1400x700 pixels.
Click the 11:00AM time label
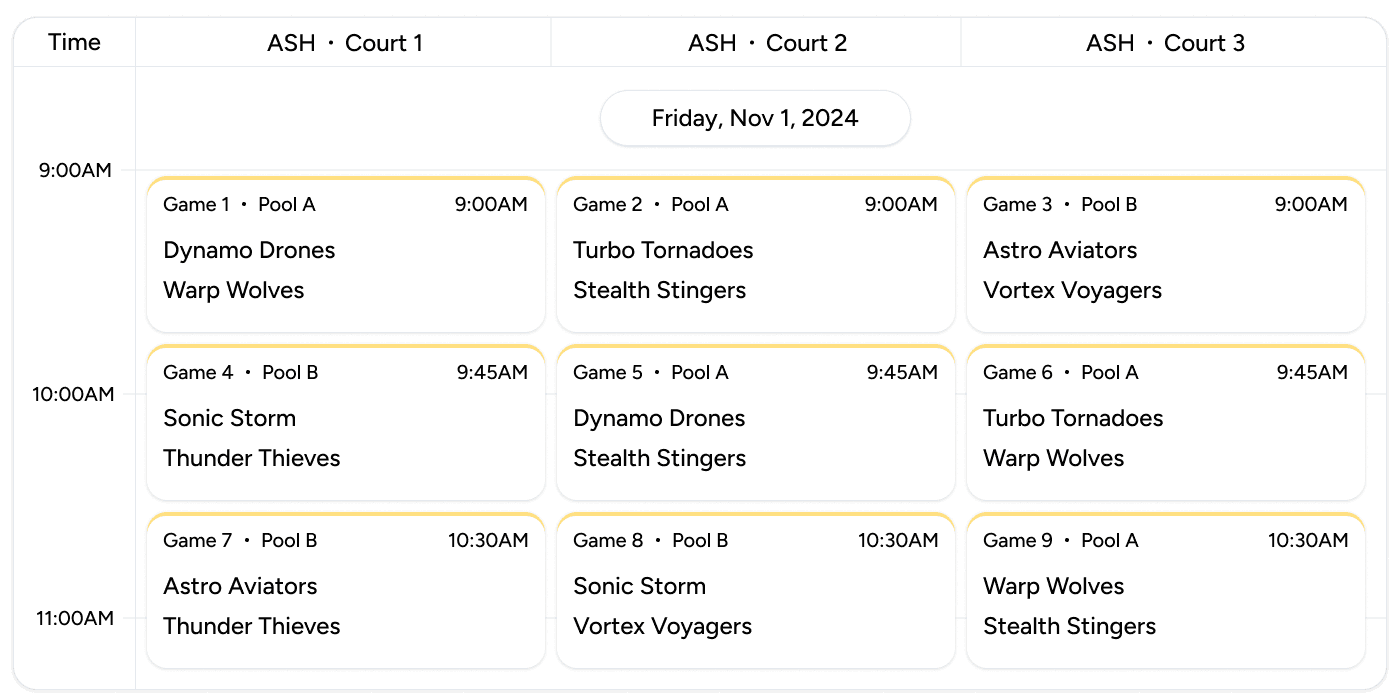pos(74,618)
